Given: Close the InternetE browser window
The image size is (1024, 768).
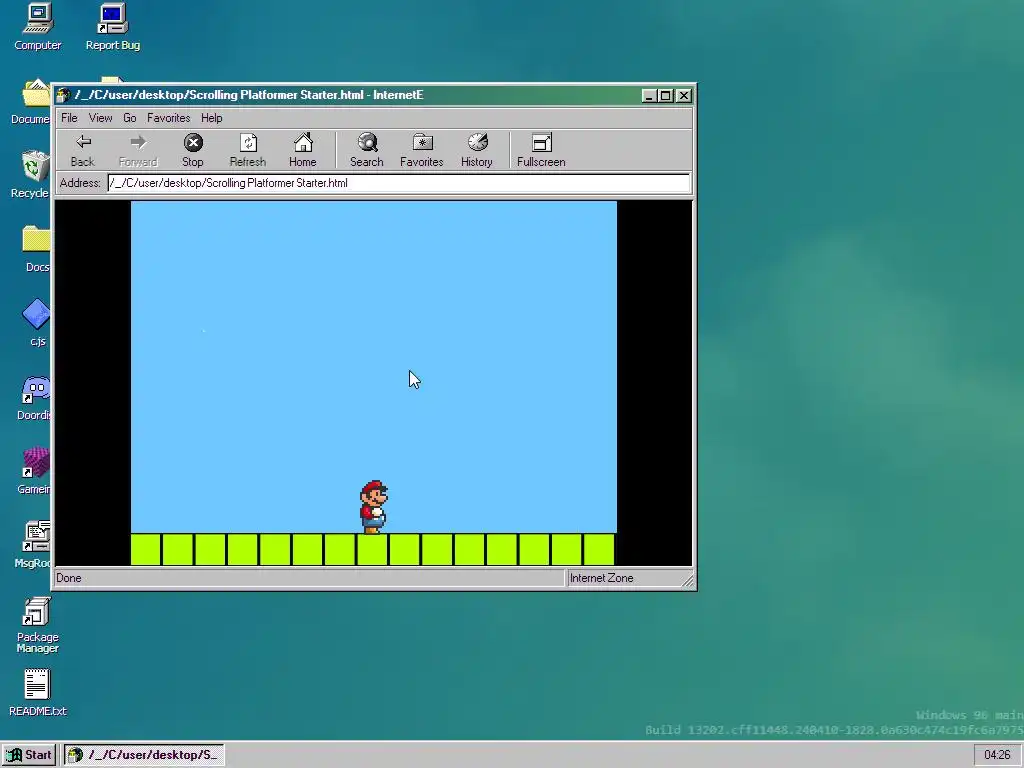Looking at the screenshot, I should coord(684,96).
